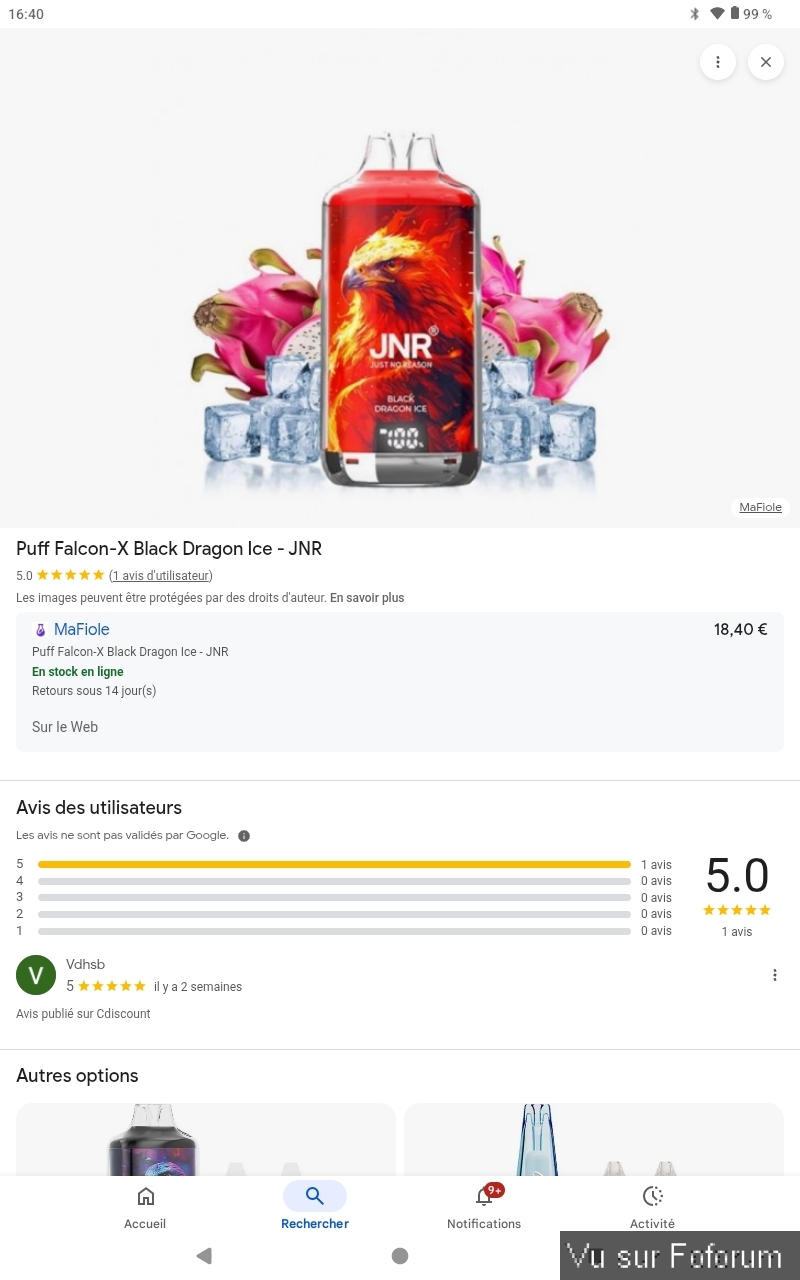The image size is (800, 1280).
Task: Tap the green V reviewer avatar
Action: [x=36, y=975]
